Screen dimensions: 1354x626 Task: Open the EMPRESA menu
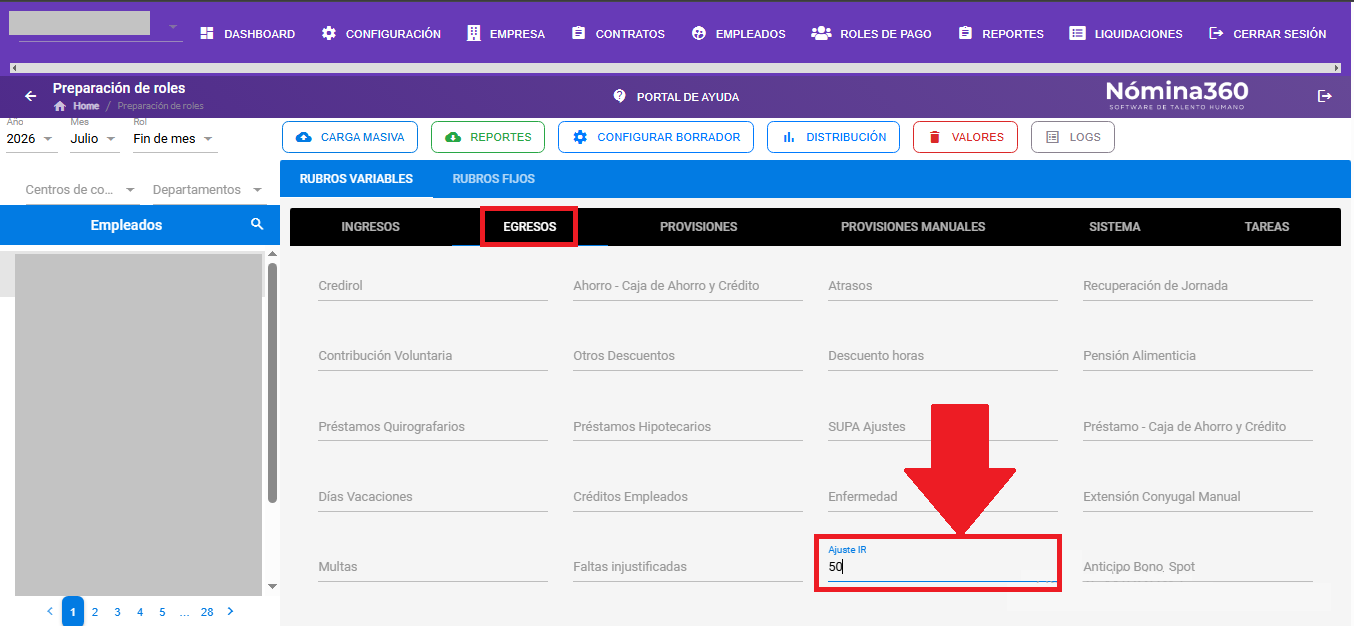tap(505, 33)
